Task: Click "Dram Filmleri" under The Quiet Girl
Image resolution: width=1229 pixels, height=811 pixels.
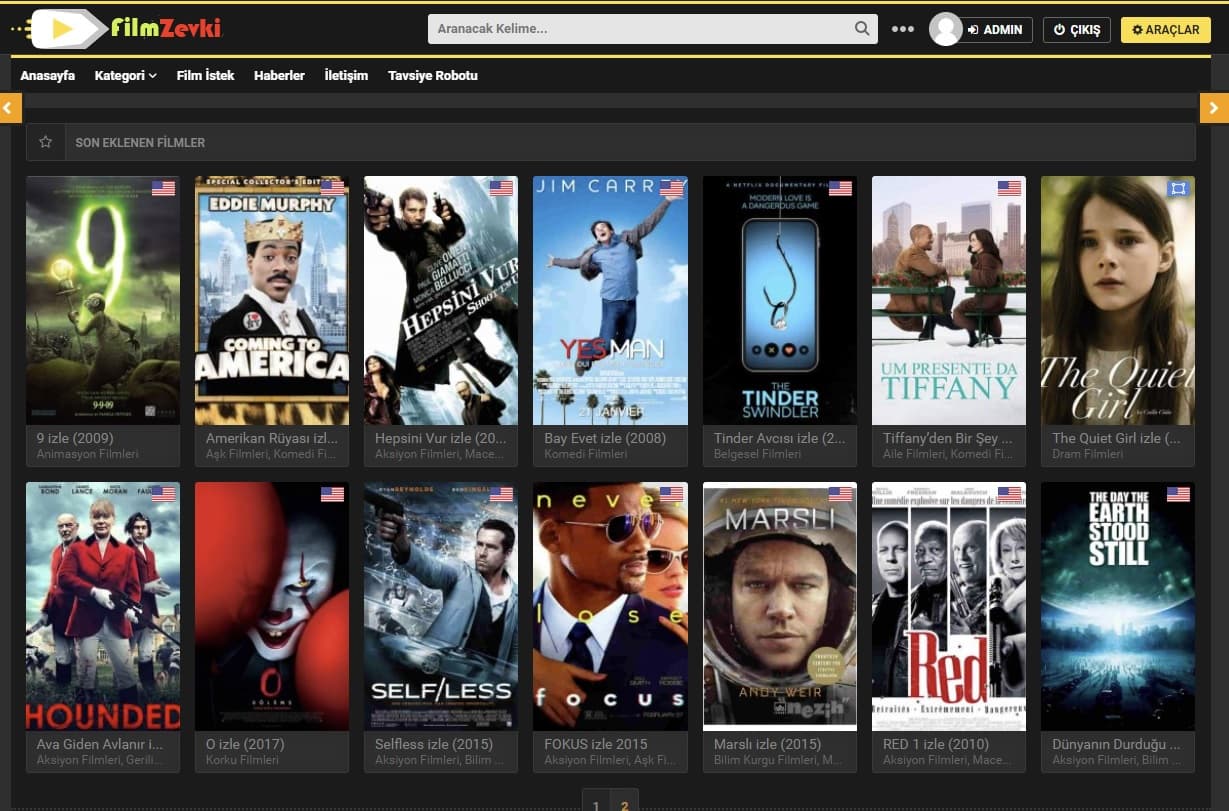Action: pyautogui.click(x=1088, y=454)
